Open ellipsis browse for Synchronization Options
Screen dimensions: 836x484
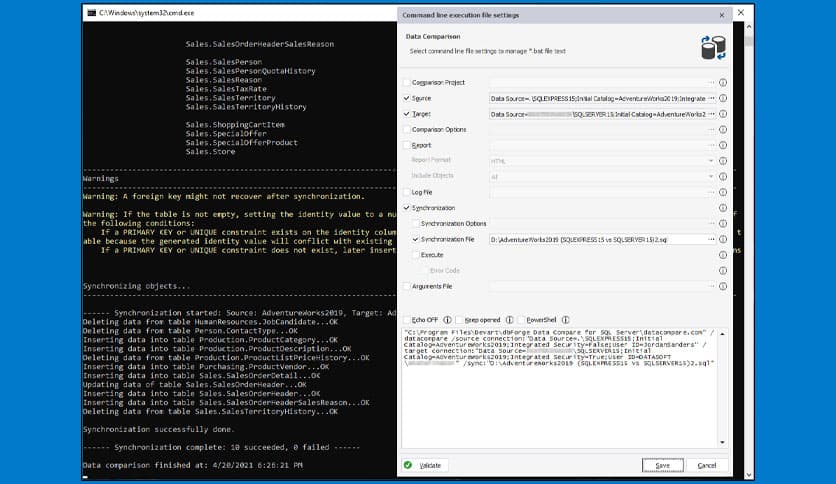click(711, 223)
